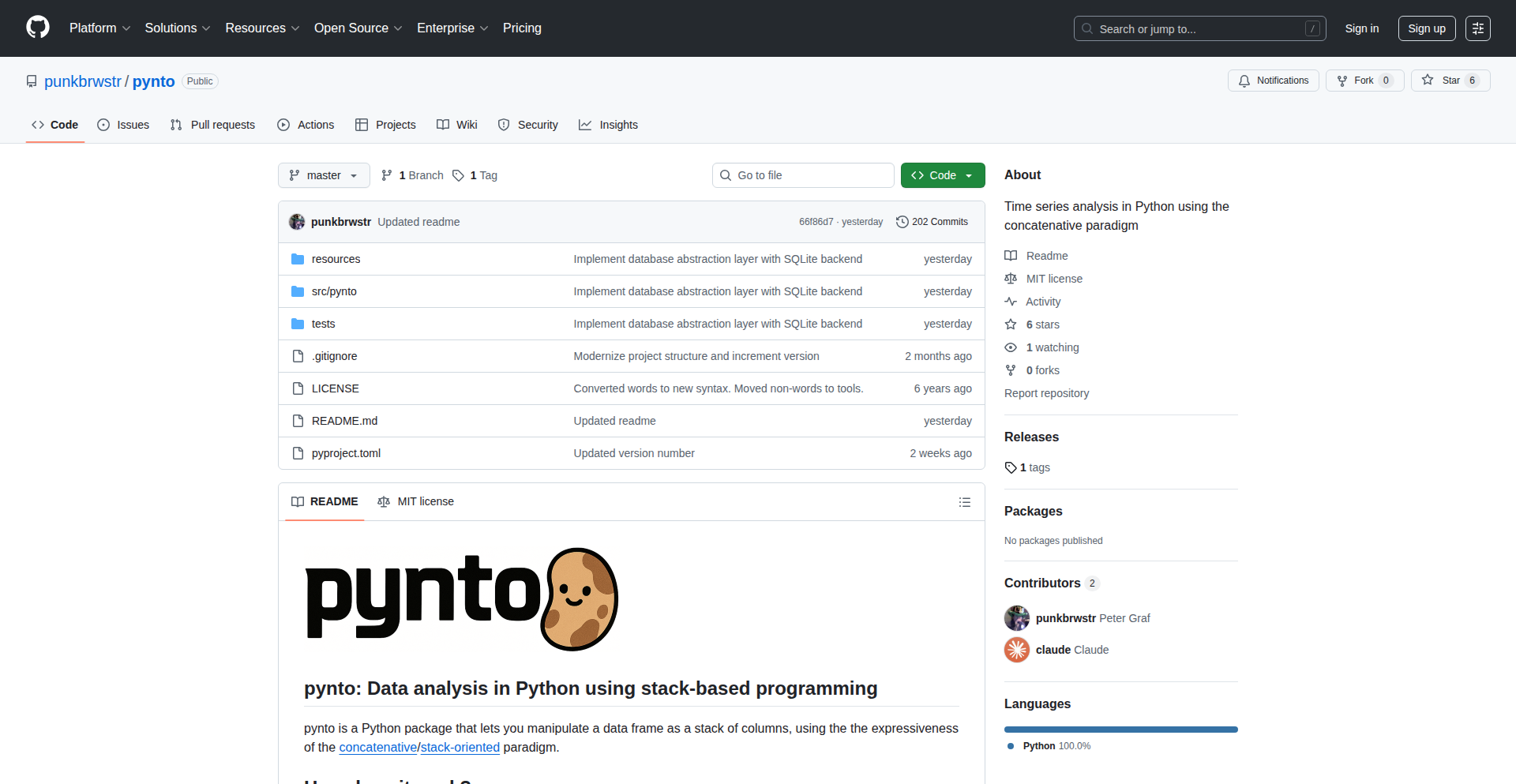The height and width of the screenshot is (784, 1516).
Task: Select the repository icon beside punkbrwstr
Action: pos(32,81)
